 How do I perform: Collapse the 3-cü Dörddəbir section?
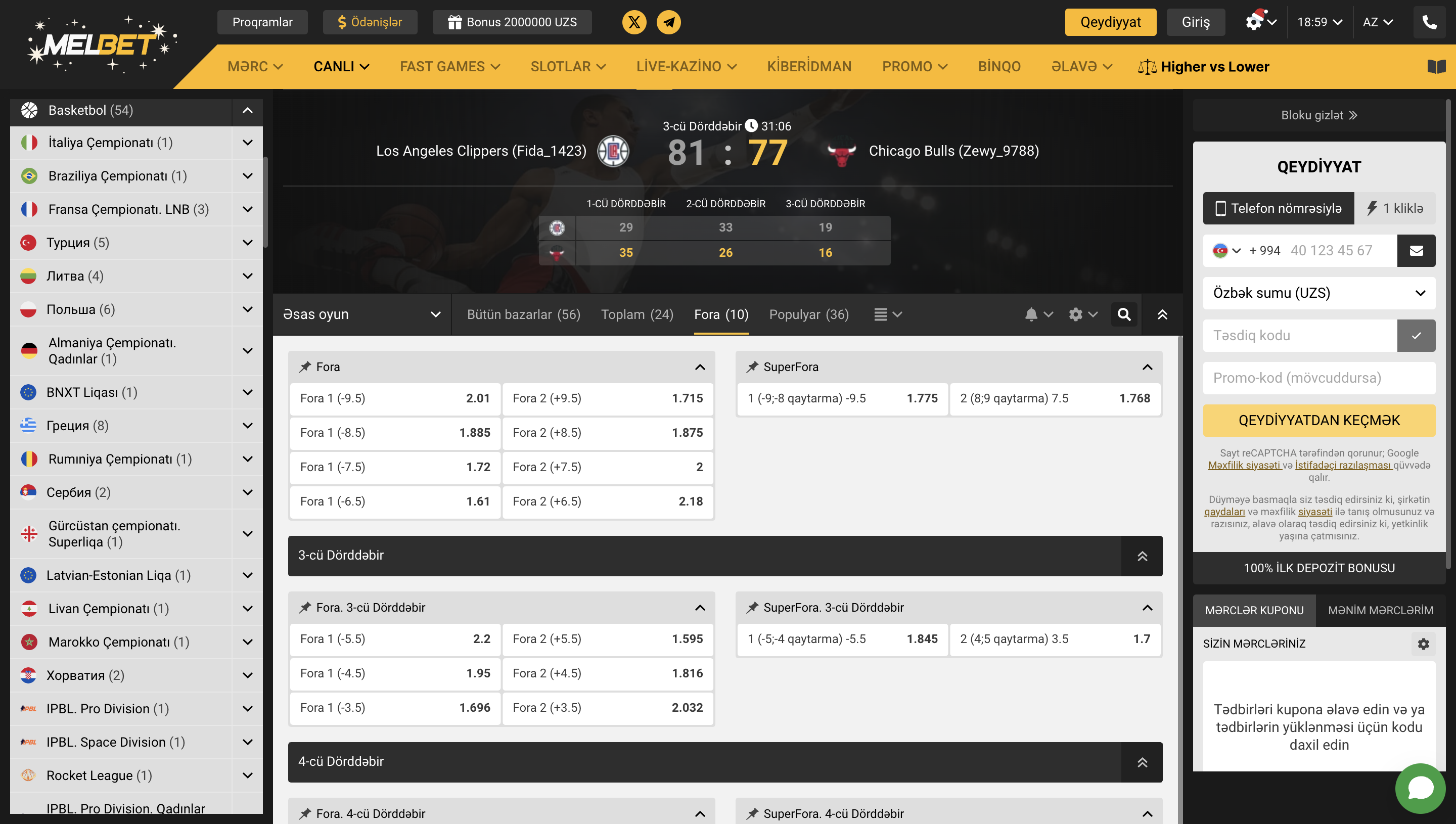(x=1142, y=556)
